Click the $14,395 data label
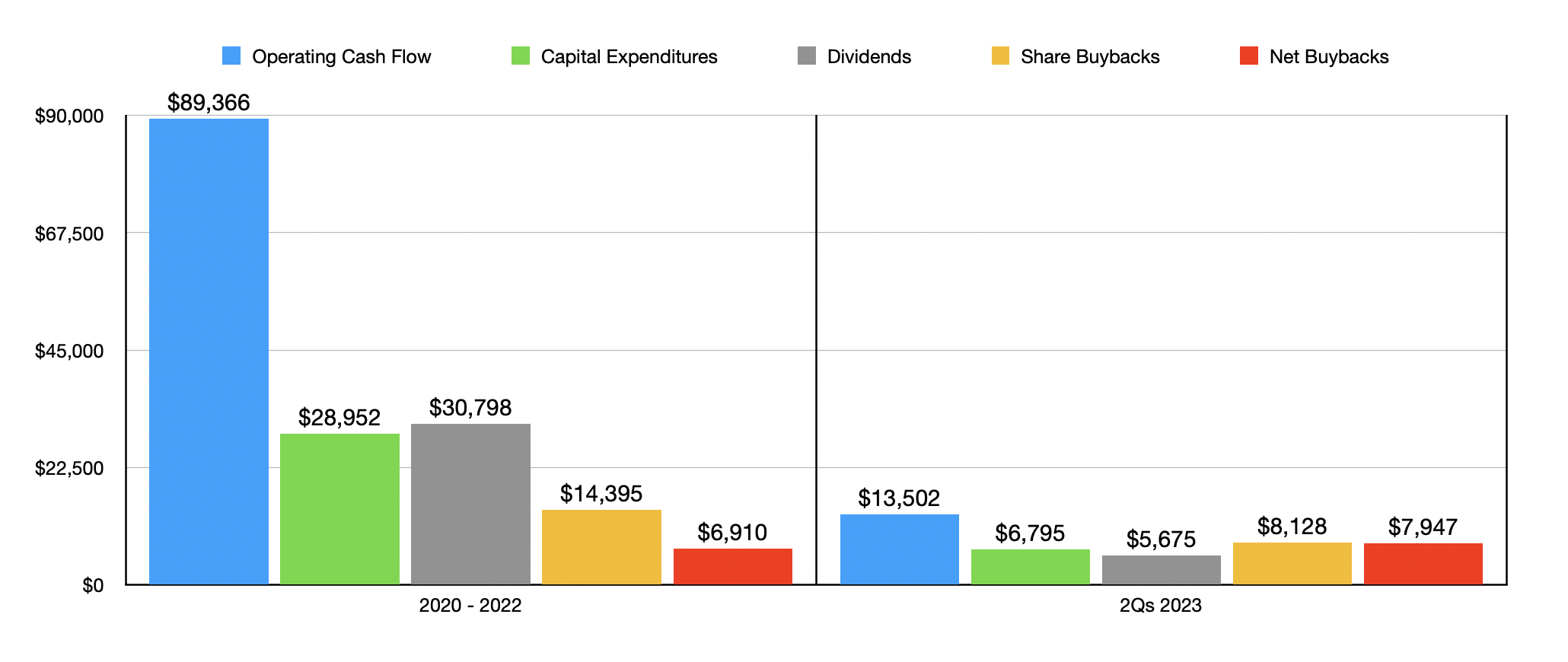The height and width of the screenshot is (662, 1568). (x=601, y=494)
